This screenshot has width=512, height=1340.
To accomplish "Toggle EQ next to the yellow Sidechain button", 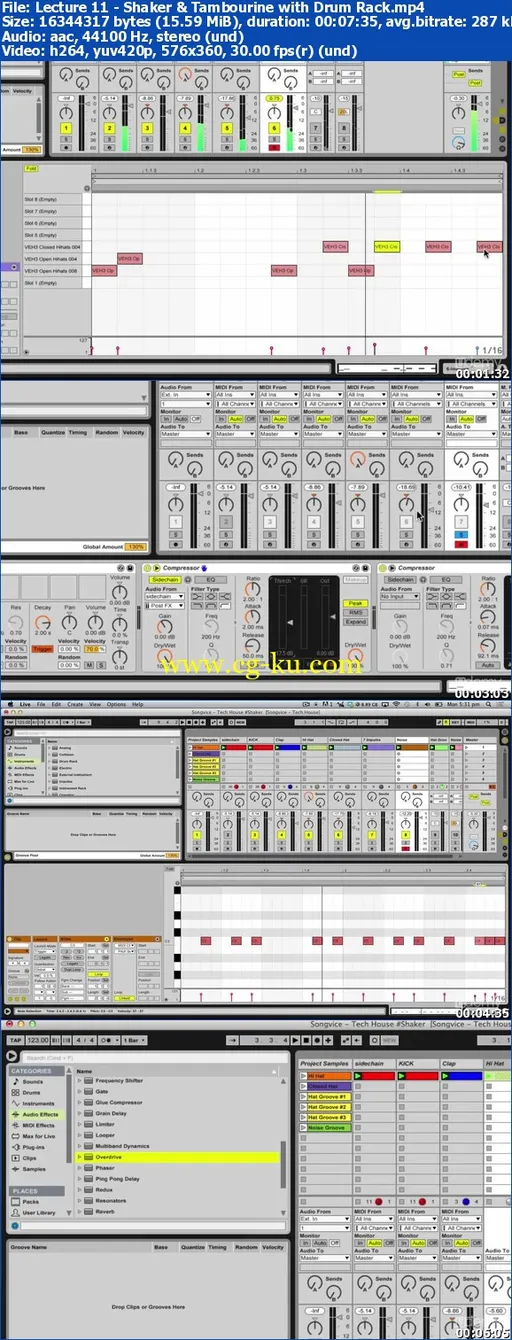I will tap(210, 579).
